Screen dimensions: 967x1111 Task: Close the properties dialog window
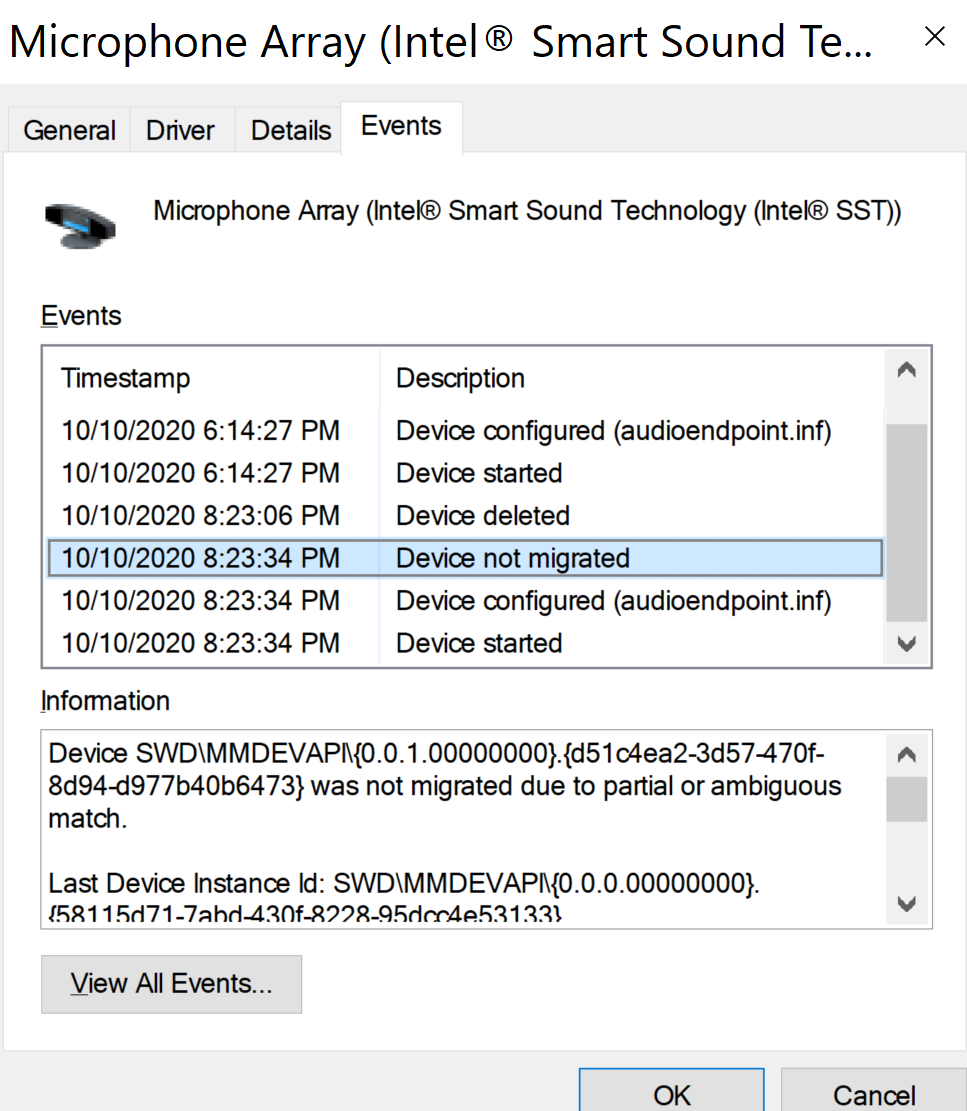click(x=934, y=38)
